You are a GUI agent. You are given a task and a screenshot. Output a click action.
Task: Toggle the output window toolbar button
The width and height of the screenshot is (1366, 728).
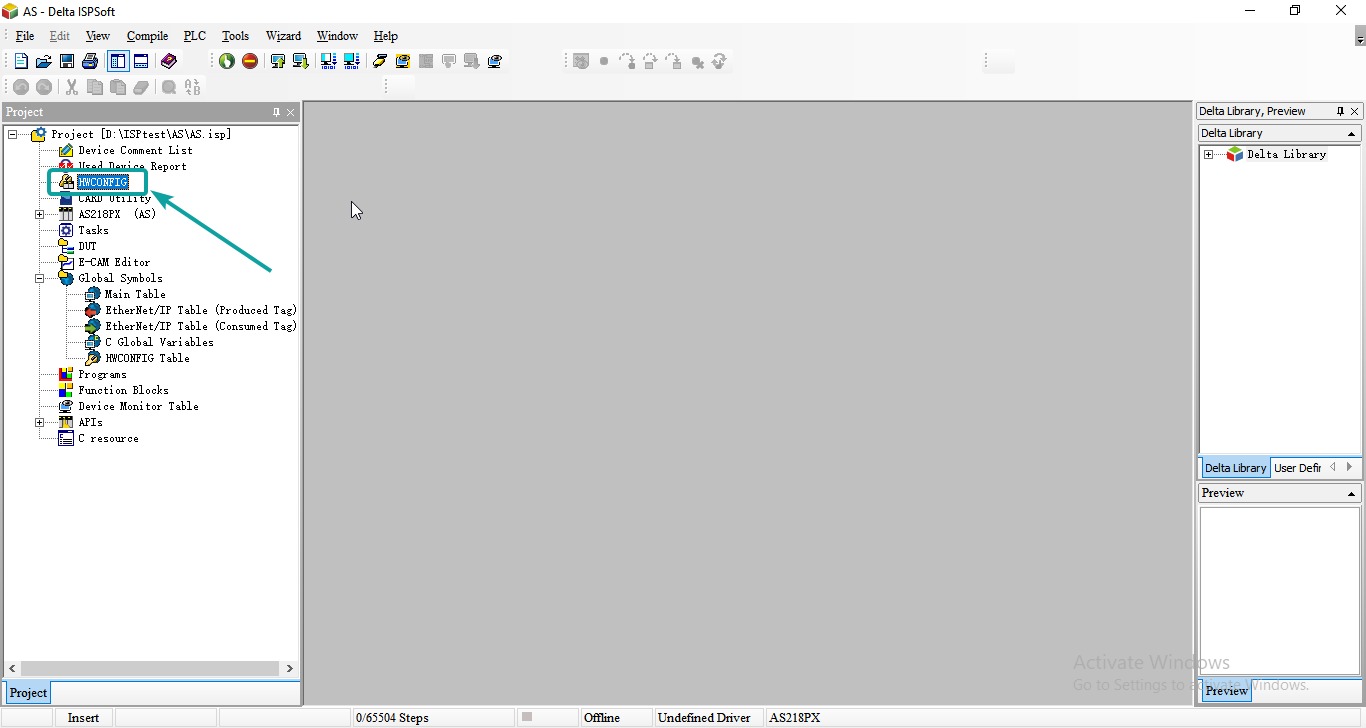coord(141,61)
